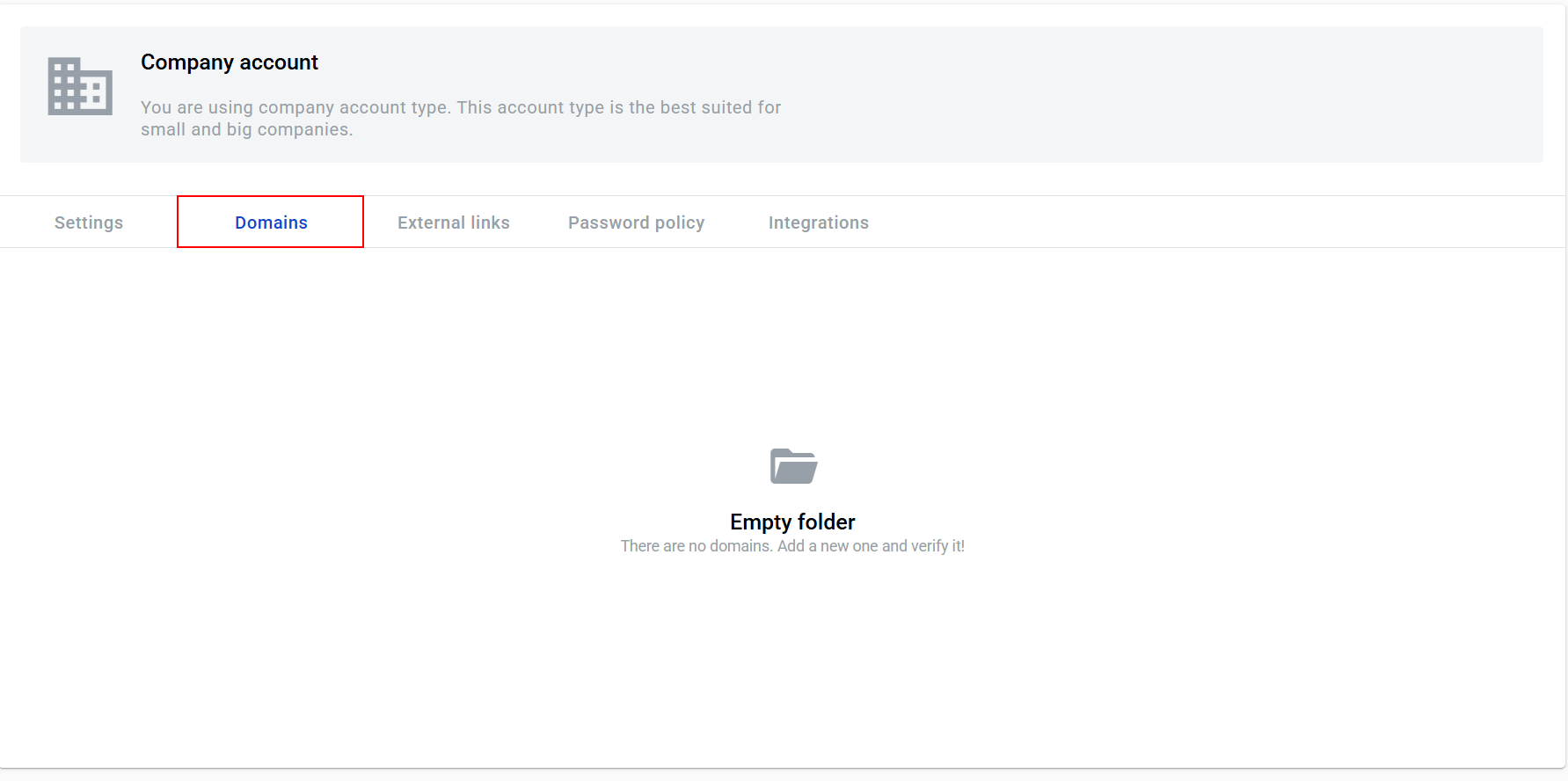Switch to the External links tab

click(x=453, y=223)
